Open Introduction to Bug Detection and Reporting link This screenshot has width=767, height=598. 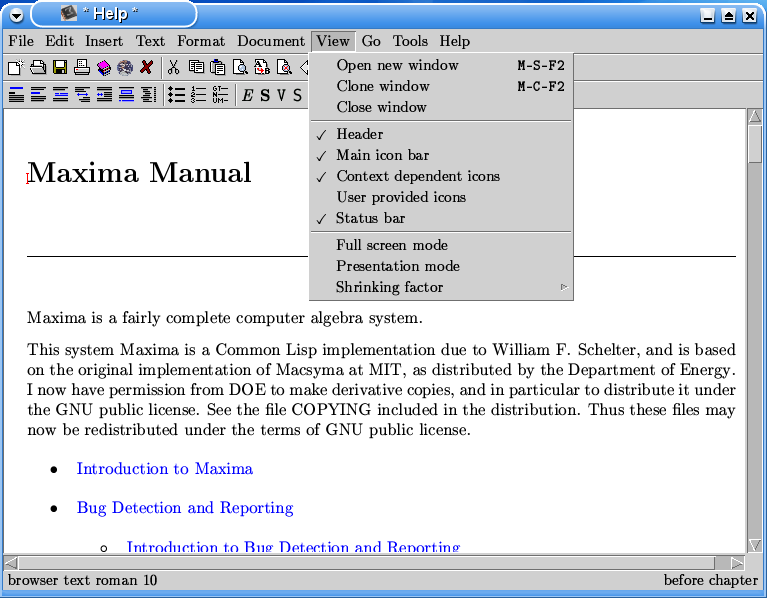pos(293,546)
